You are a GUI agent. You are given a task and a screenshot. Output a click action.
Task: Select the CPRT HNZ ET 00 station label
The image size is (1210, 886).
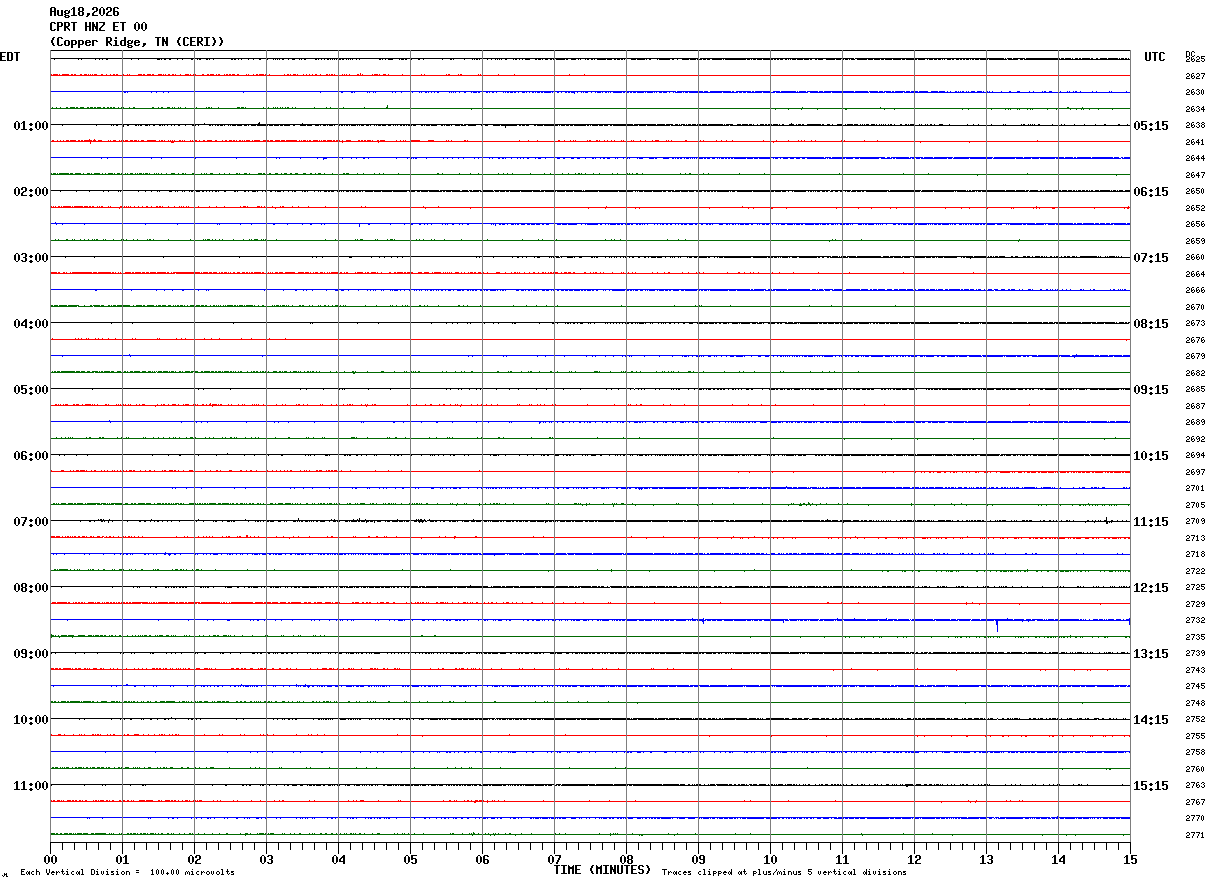[98, 27]
